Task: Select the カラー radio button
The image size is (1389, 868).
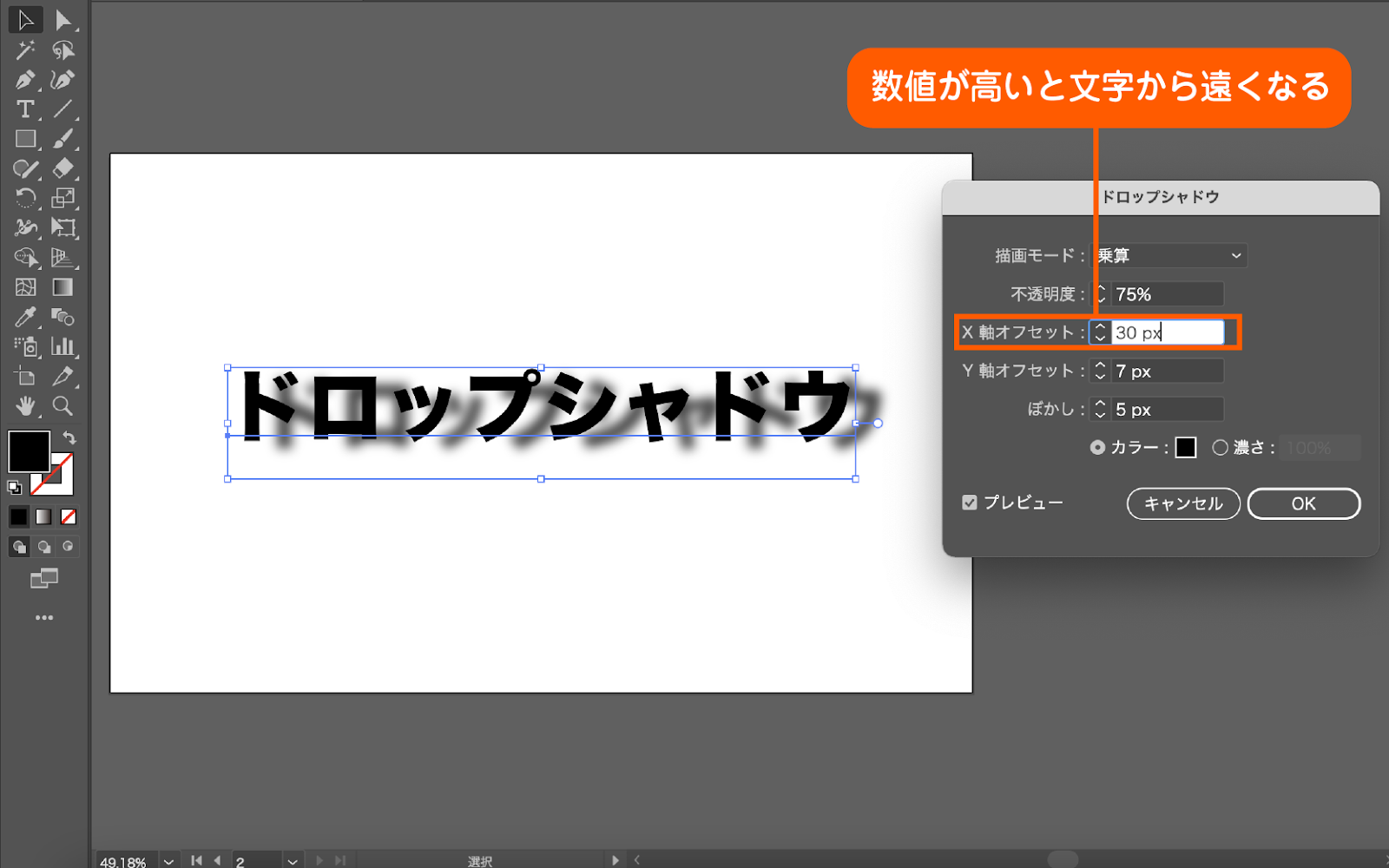Action: pos(1098,448)
